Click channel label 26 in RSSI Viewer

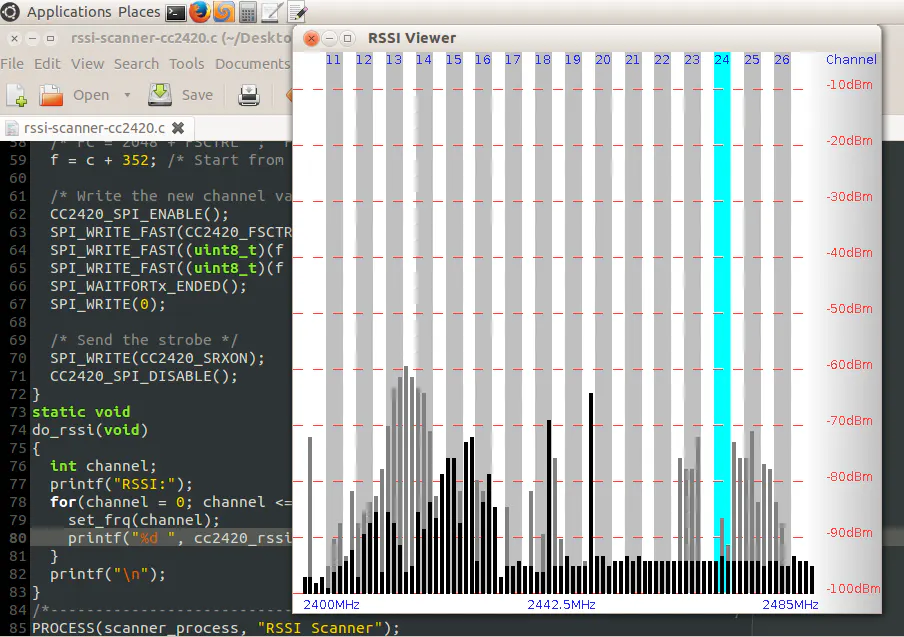click(782, 60)
